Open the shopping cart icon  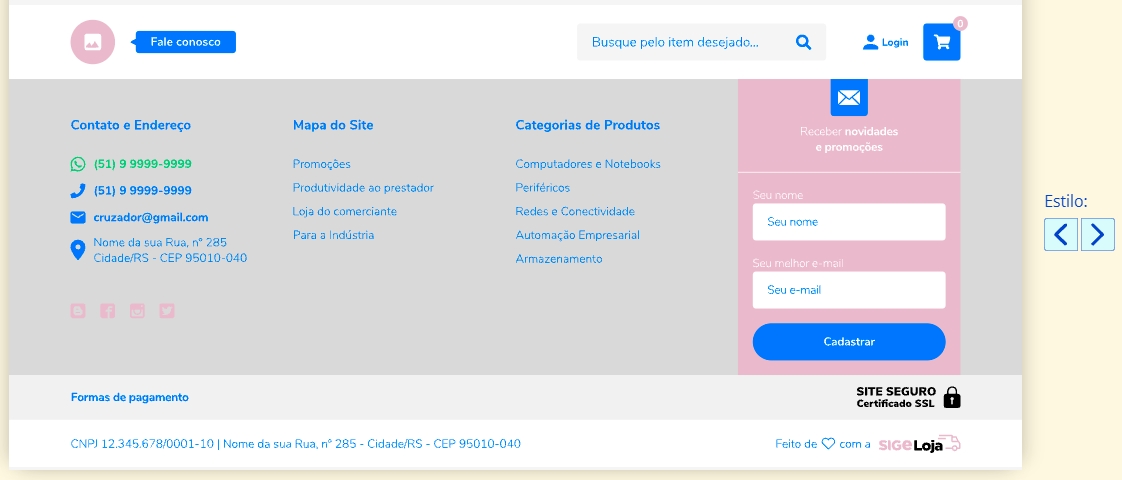click(x=941, y=42)
